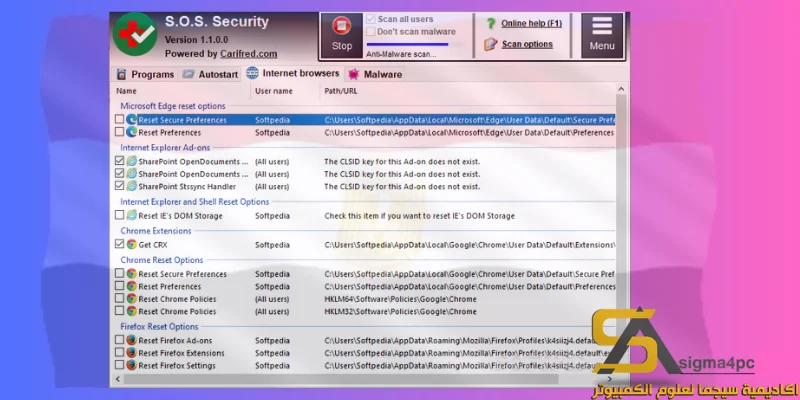Open Online help (F1) link
The image size is (800, 400).
tap(531, 23)
